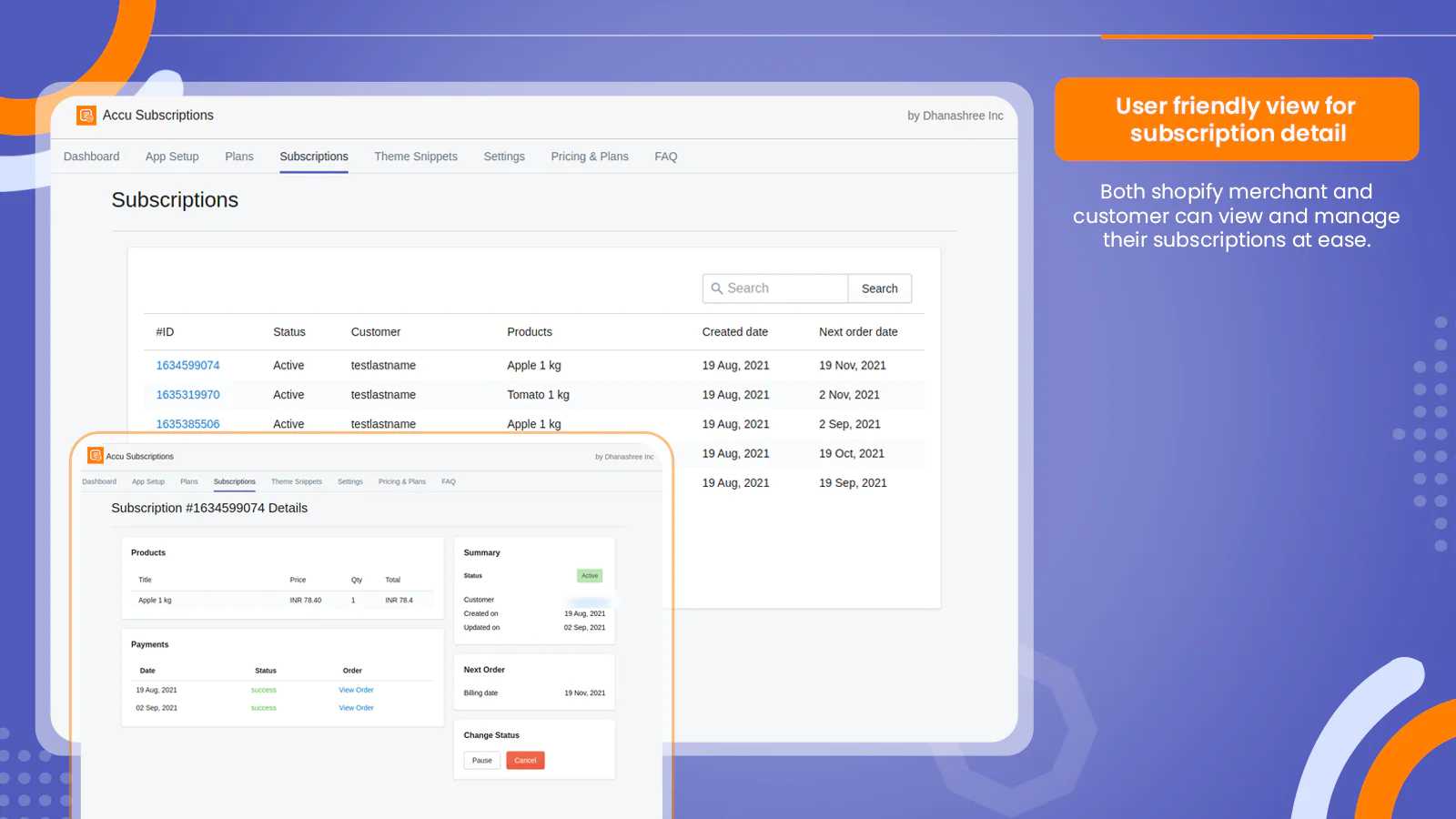Click the 2 Sep, 2021 next order date
Screen dimensions: 1456x819
[850, 424]
